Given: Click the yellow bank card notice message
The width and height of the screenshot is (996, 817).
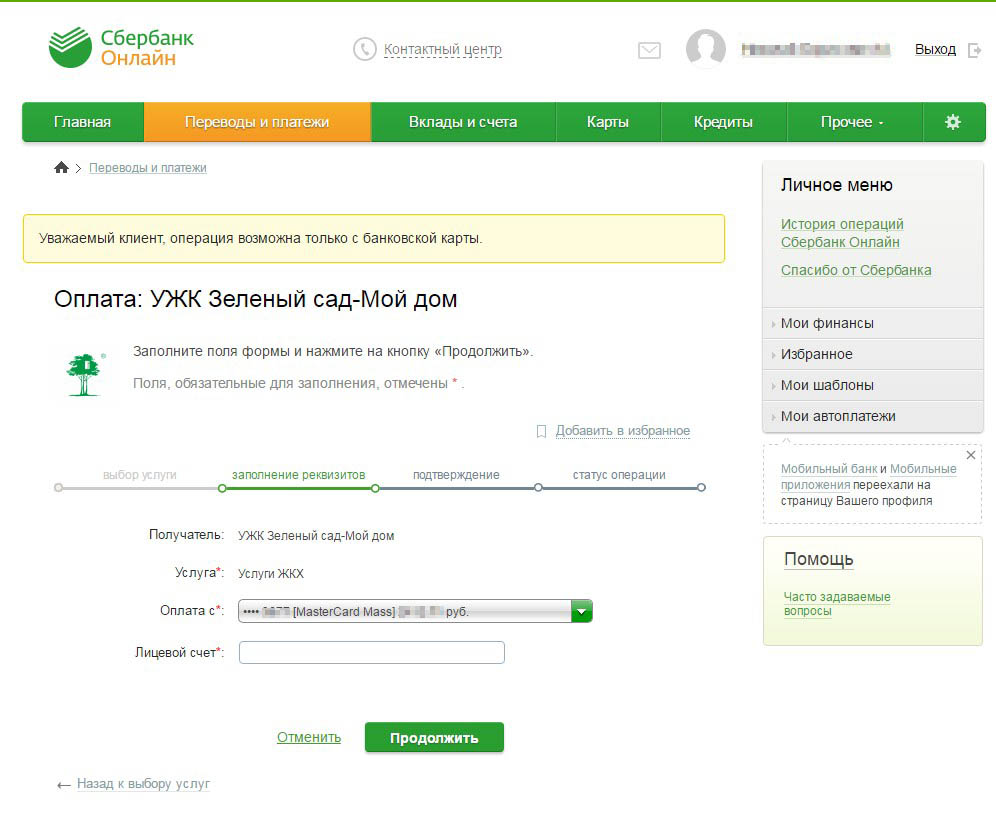Looking at the screenshot, I should [374, 239].
